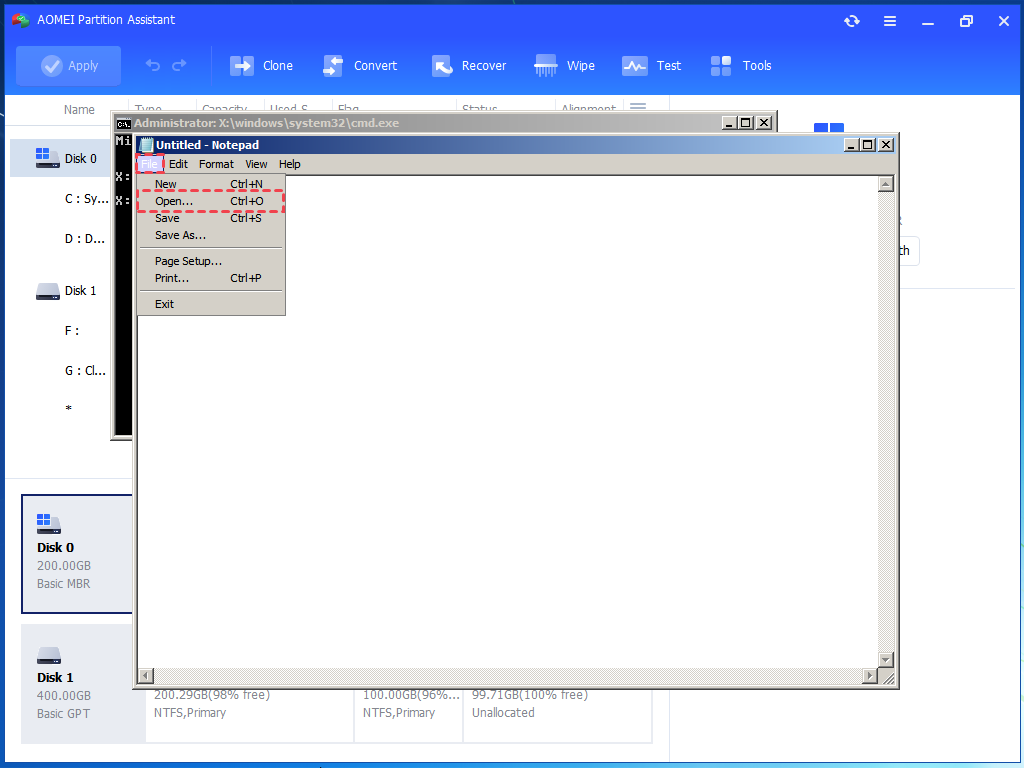Click the Disk 0 drive icon in list
The image size is (1024, 768).
47,158
